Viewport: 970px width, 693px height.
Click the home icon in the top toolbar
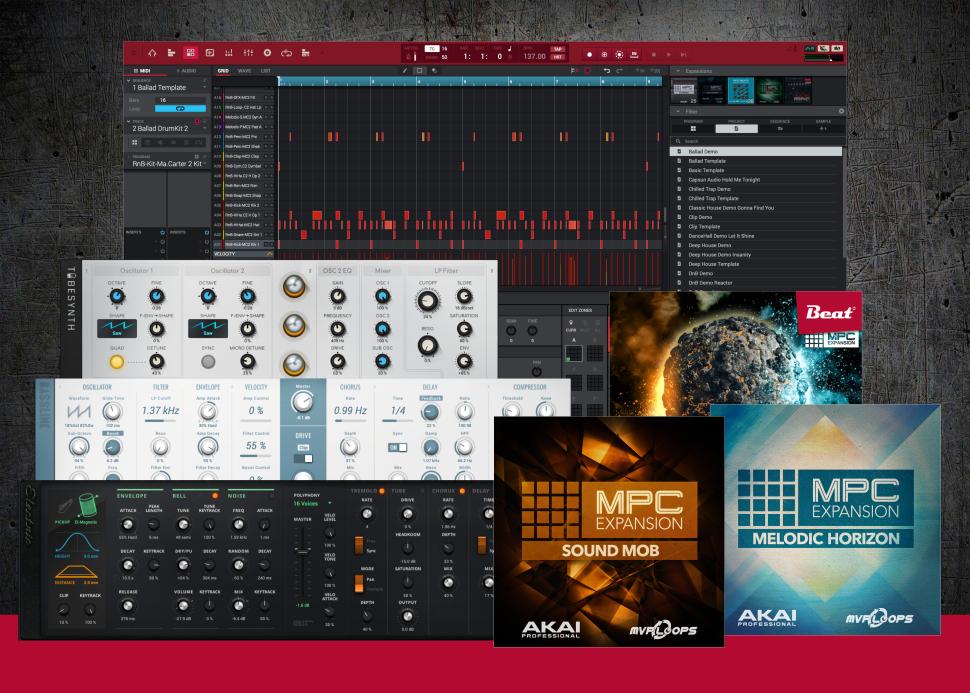coord(152,53)
